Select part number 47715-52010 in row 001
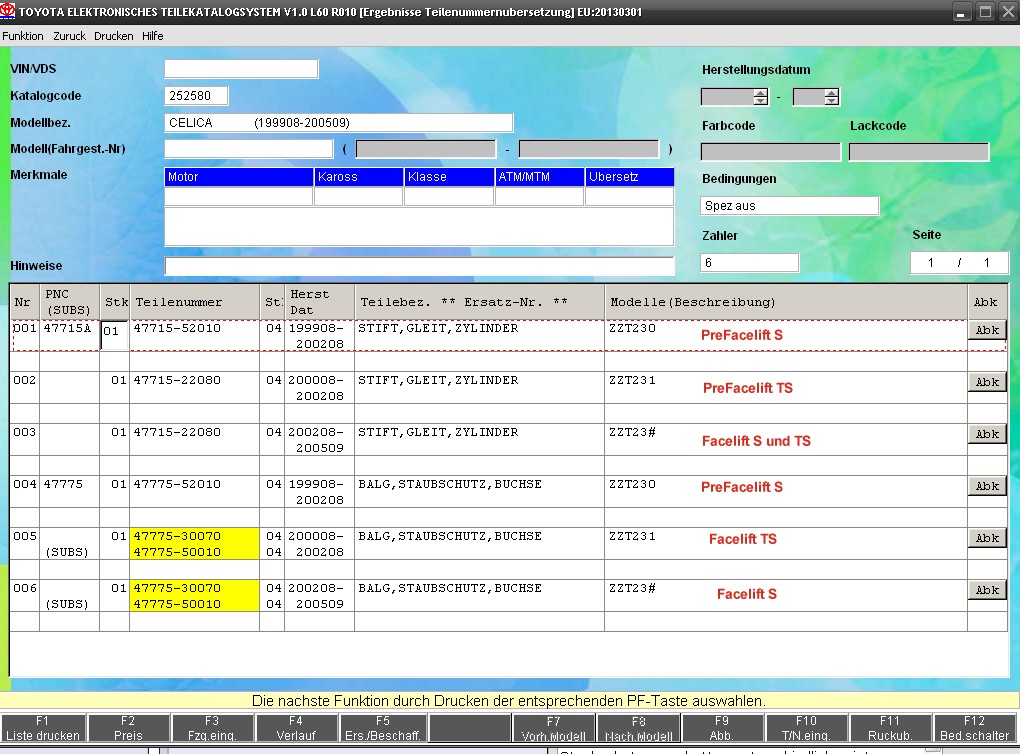This screenshot has width=1020, height=754. click(177, 328)
